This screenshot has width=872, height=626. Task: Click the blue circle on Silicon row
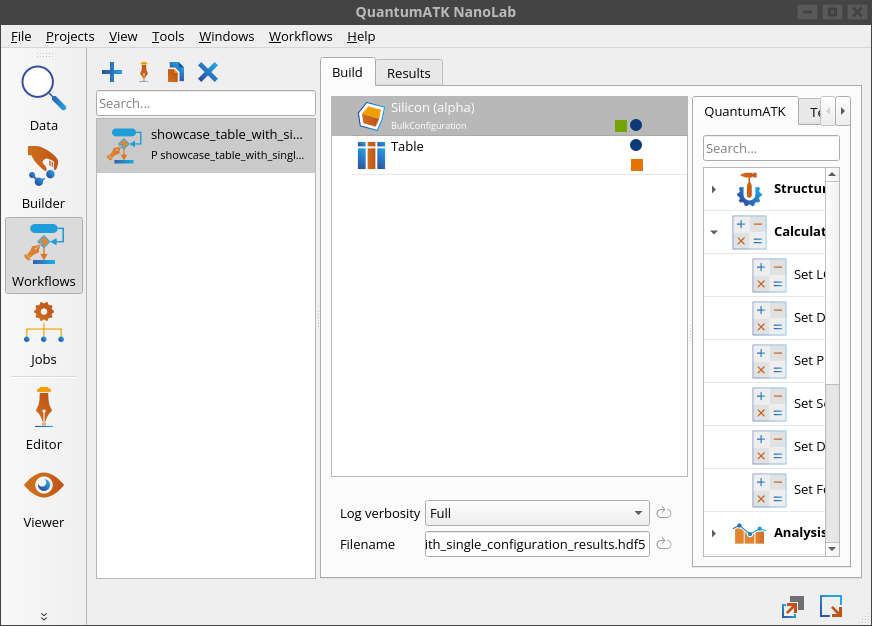click(x=636, y=126)
